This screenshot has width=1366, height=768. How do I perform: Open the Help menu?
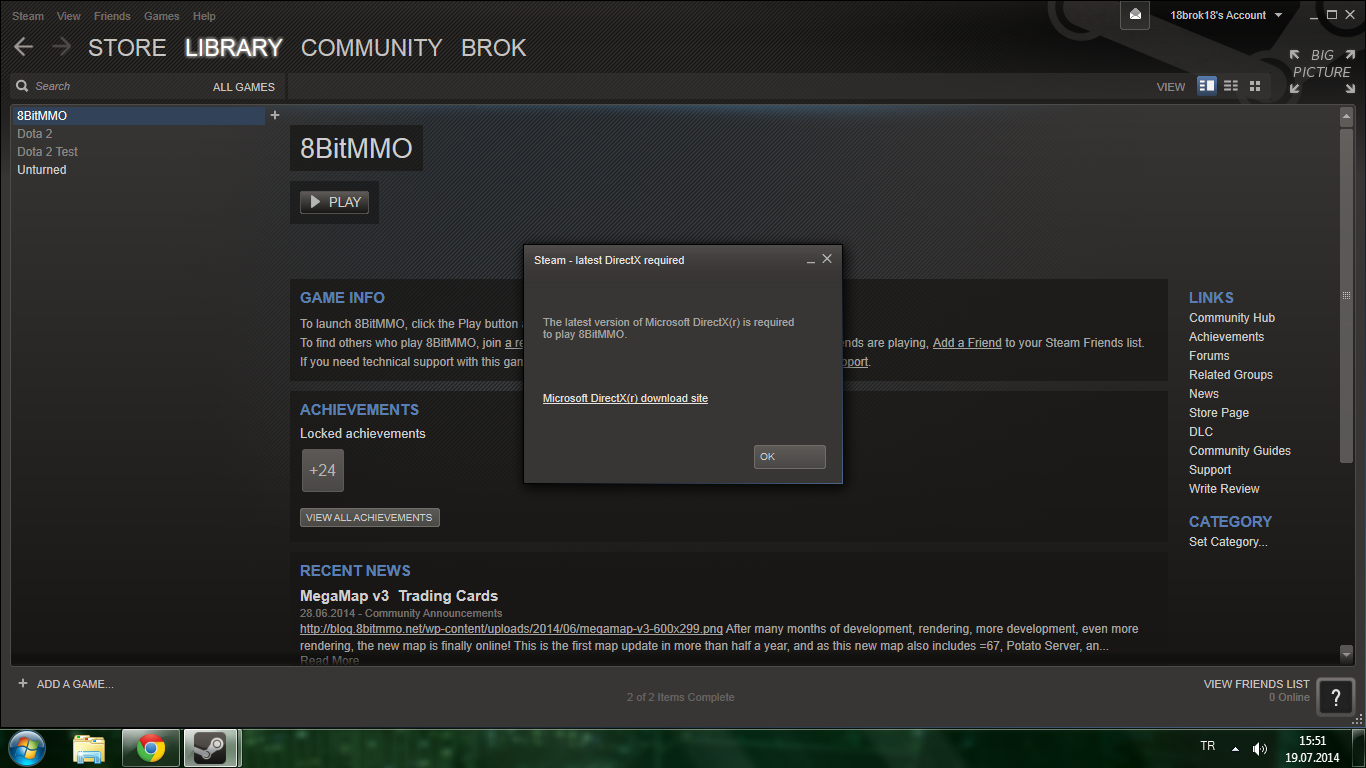204,16
